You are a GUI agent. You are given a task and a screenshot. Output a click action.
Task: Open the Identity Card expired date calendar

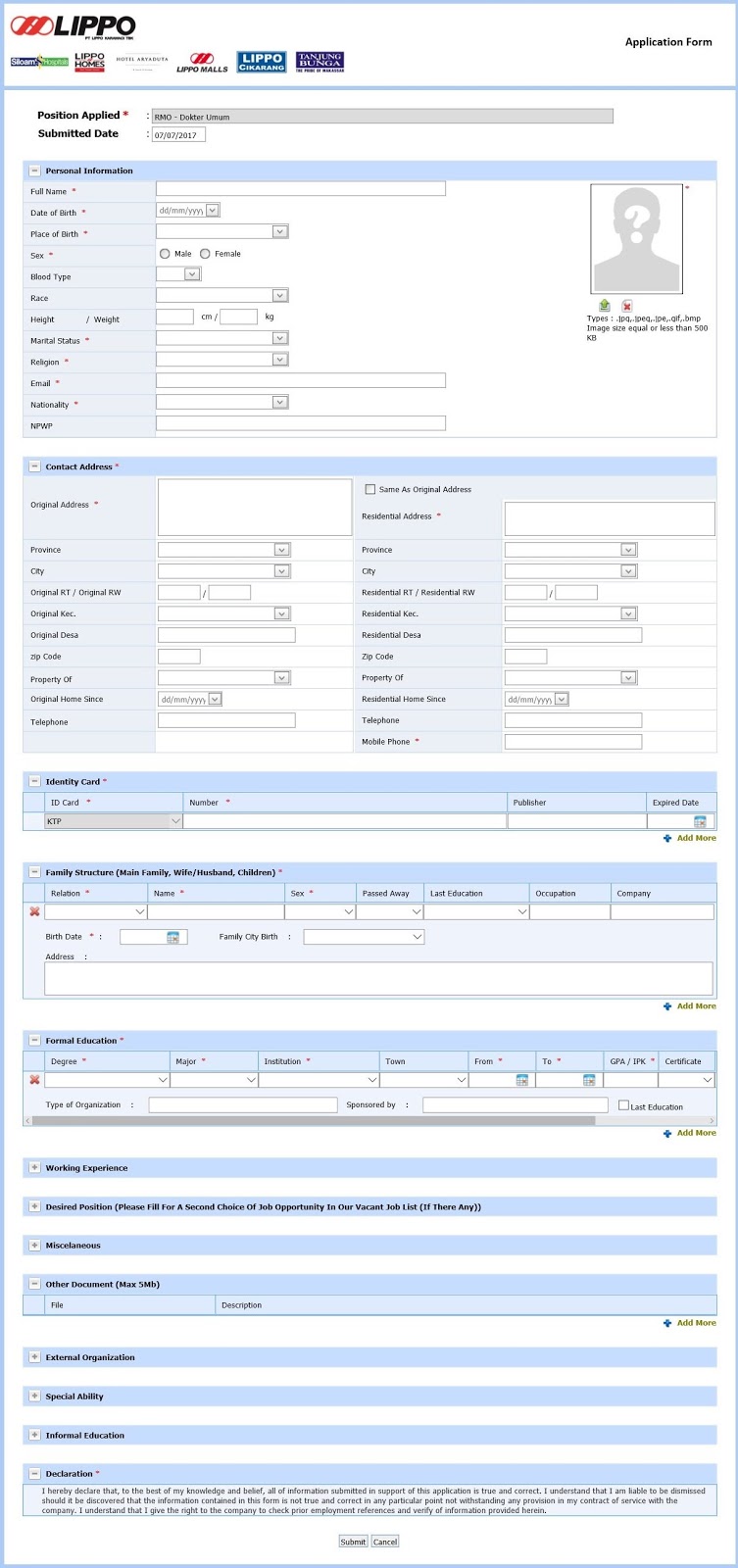(x=700, y=821)
